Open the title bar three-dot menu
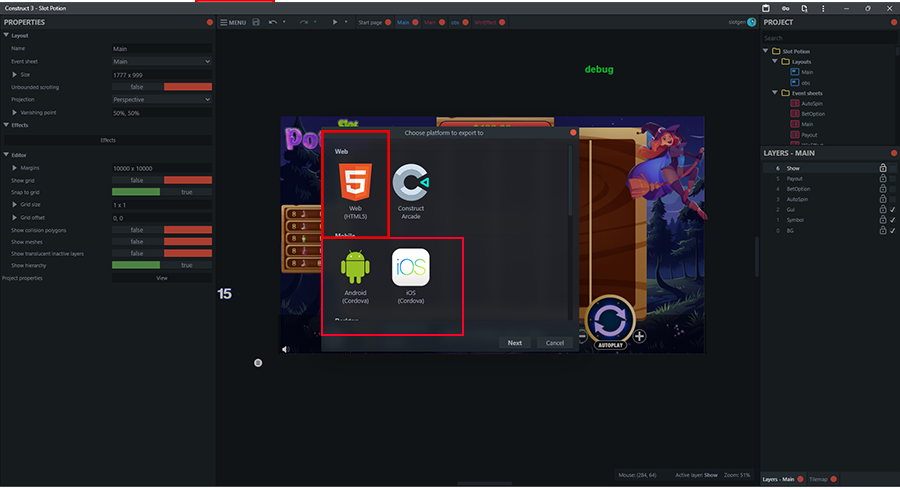This screenshot has width=900, height=489. [823, 9]
